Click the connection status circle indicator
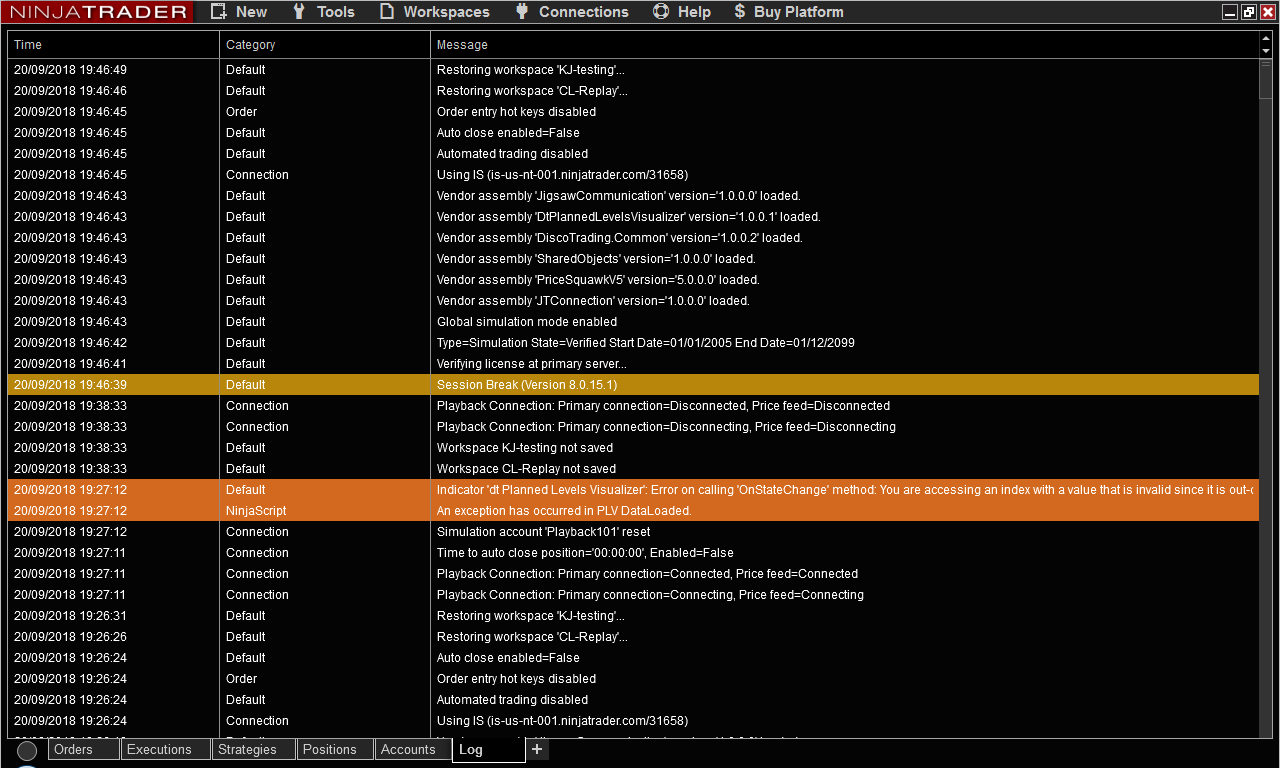This screenshot has width=1280, height=768. click(x=27, y=751)
